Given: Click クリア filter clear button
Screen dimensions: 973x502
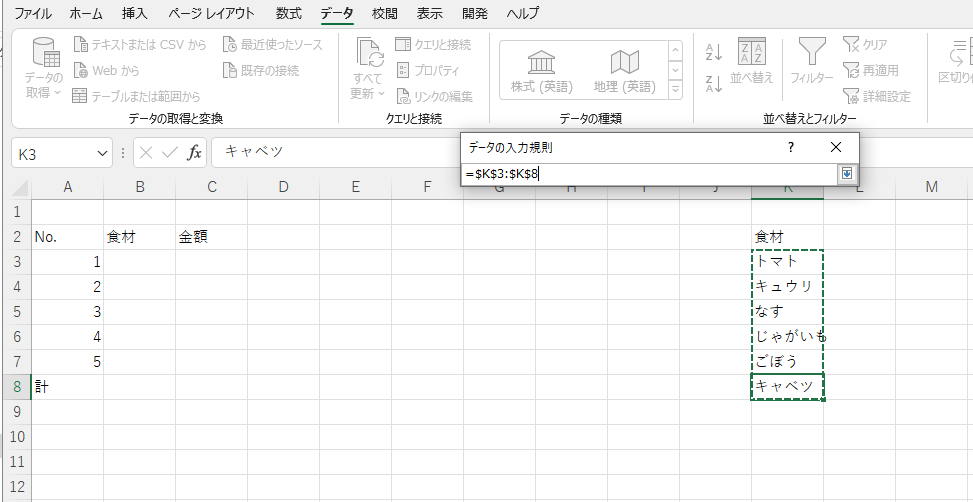Looking at the screenshot, I should pos(865,45).
